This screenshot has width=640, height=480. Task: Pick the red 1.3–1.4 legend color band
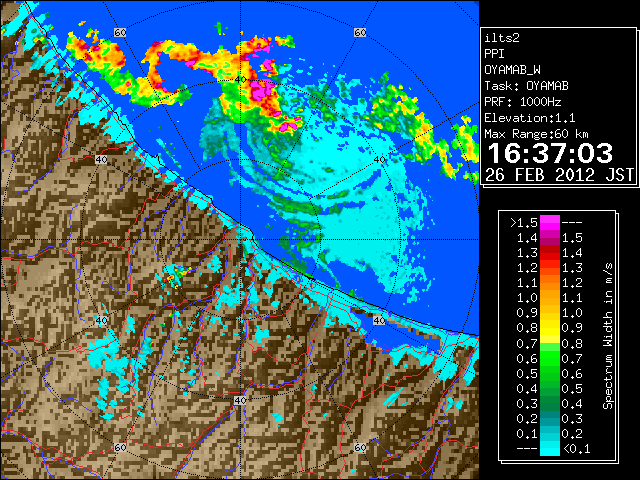[550, 253]
